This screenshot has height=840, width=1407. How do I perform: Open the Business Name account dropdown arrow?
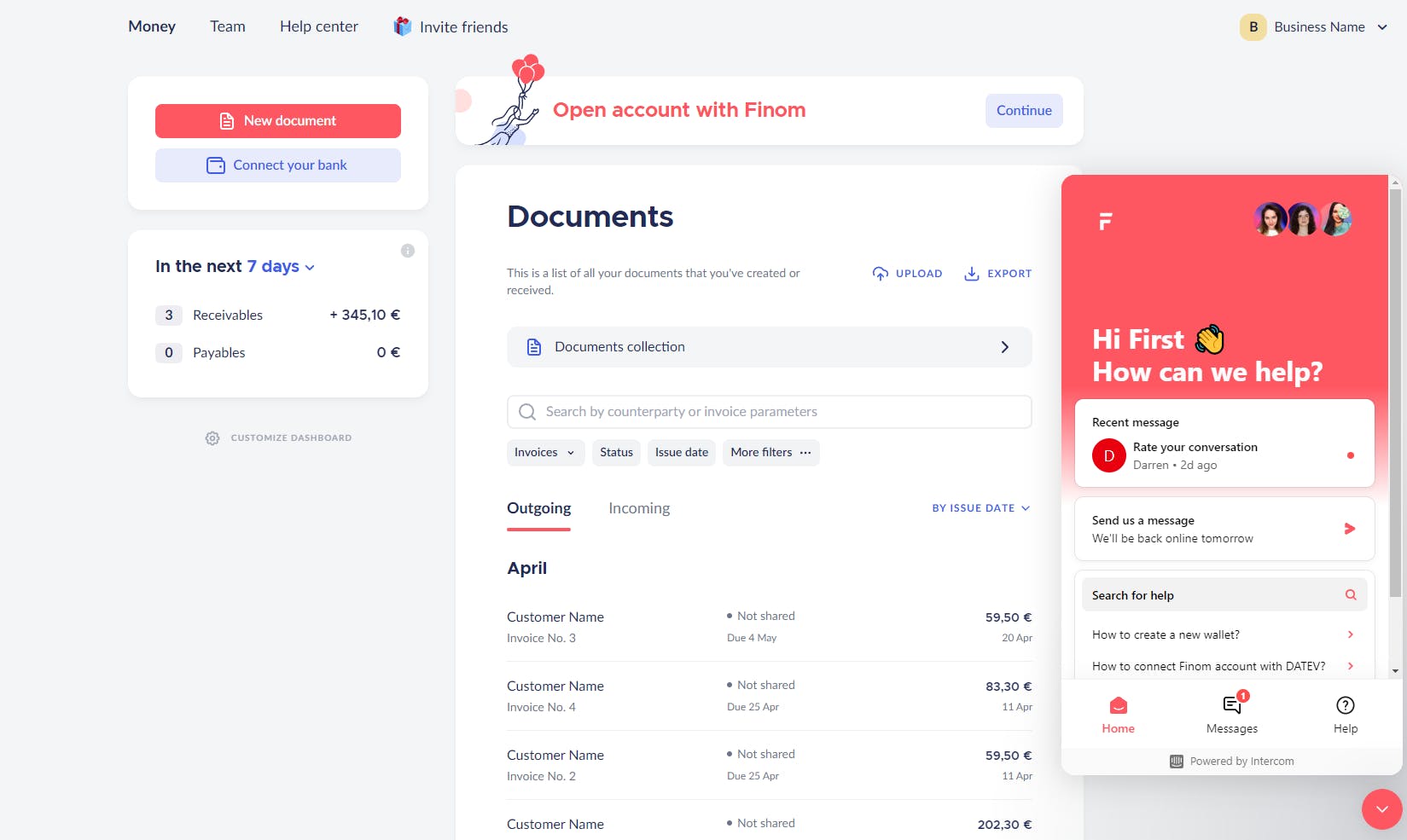click(x=1382, y=27)
